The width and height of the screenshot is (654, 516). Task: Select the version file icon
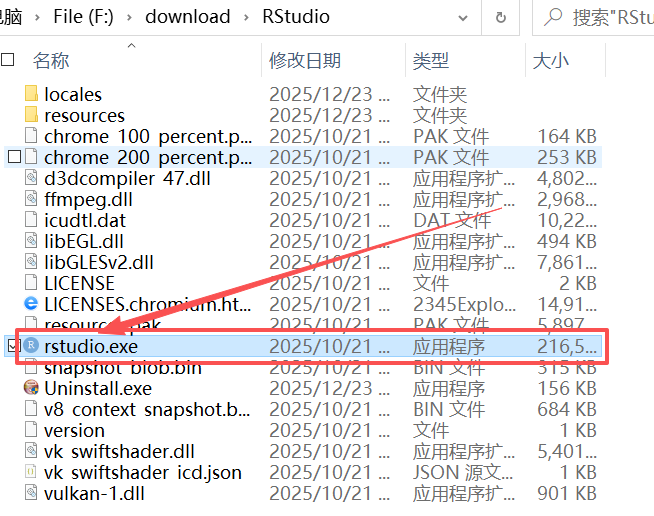[31, 430]
